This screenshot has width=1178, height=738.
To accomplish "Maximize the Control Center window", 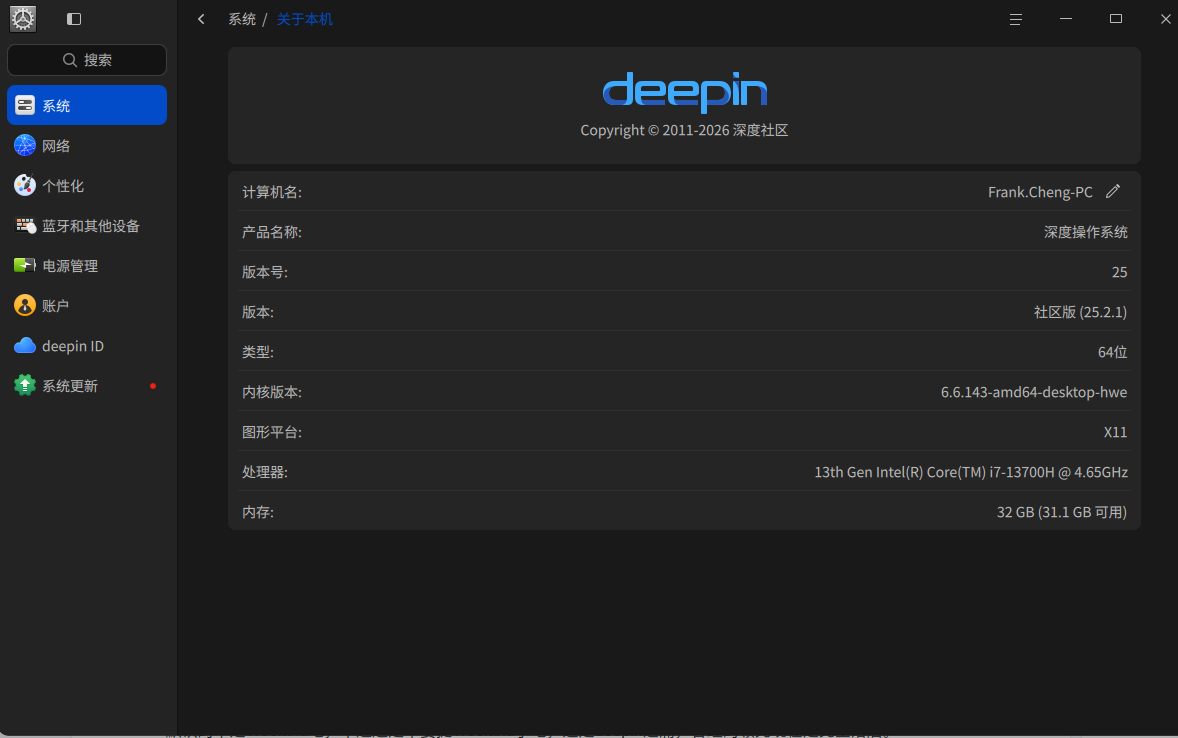I will [1116, 19].
